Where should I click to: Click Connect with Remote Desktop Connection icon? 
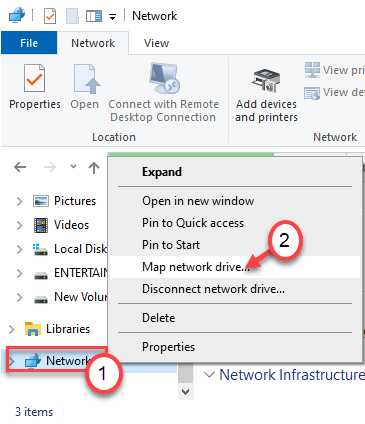point(164,79)
